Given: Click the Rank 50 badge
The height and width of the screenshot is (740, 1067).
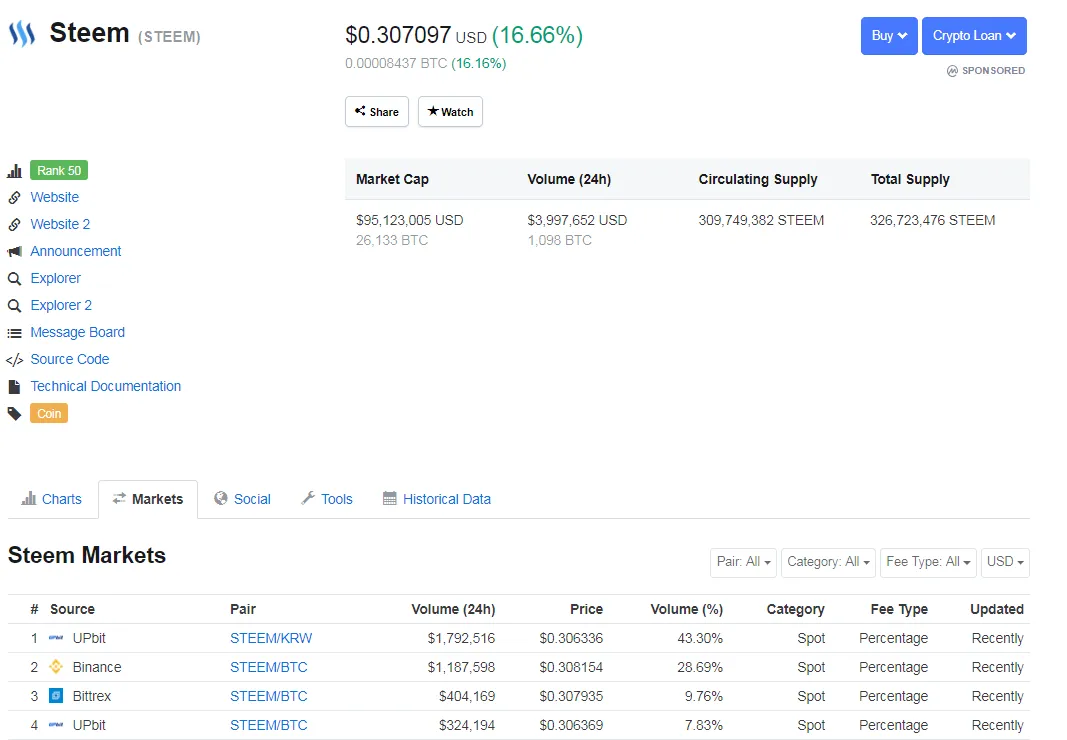Looking at the screenshot, I should 59,170.
